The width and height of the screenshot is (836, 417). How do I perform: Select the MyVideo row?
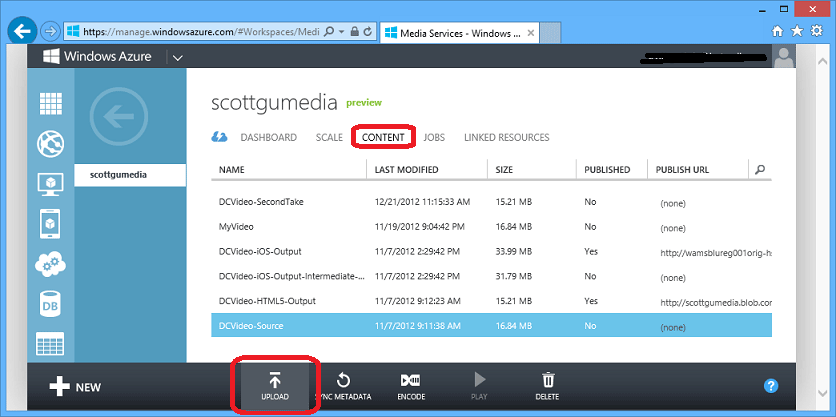tap(492, 227)
